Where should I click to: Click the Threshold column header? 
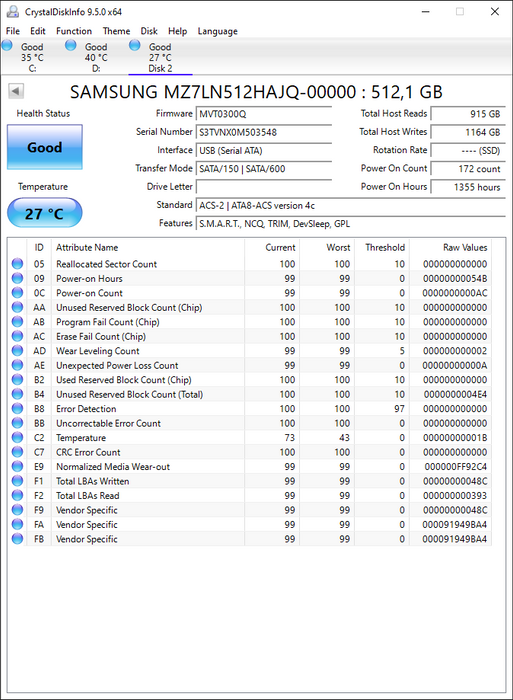coord(382,247)
